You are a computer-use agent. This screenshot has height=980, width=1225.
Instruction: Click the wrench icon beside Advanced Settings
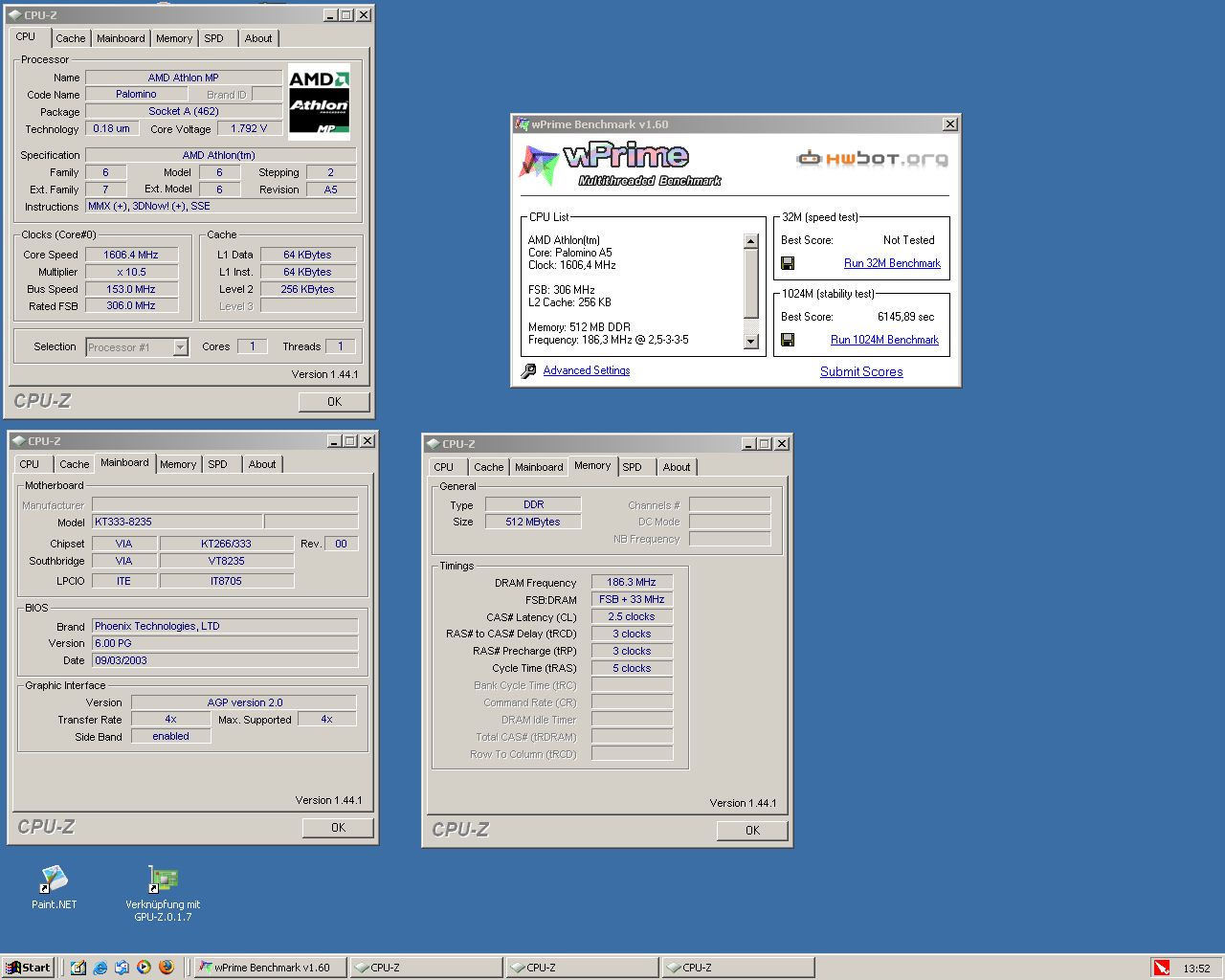click(x=528, y=371)
